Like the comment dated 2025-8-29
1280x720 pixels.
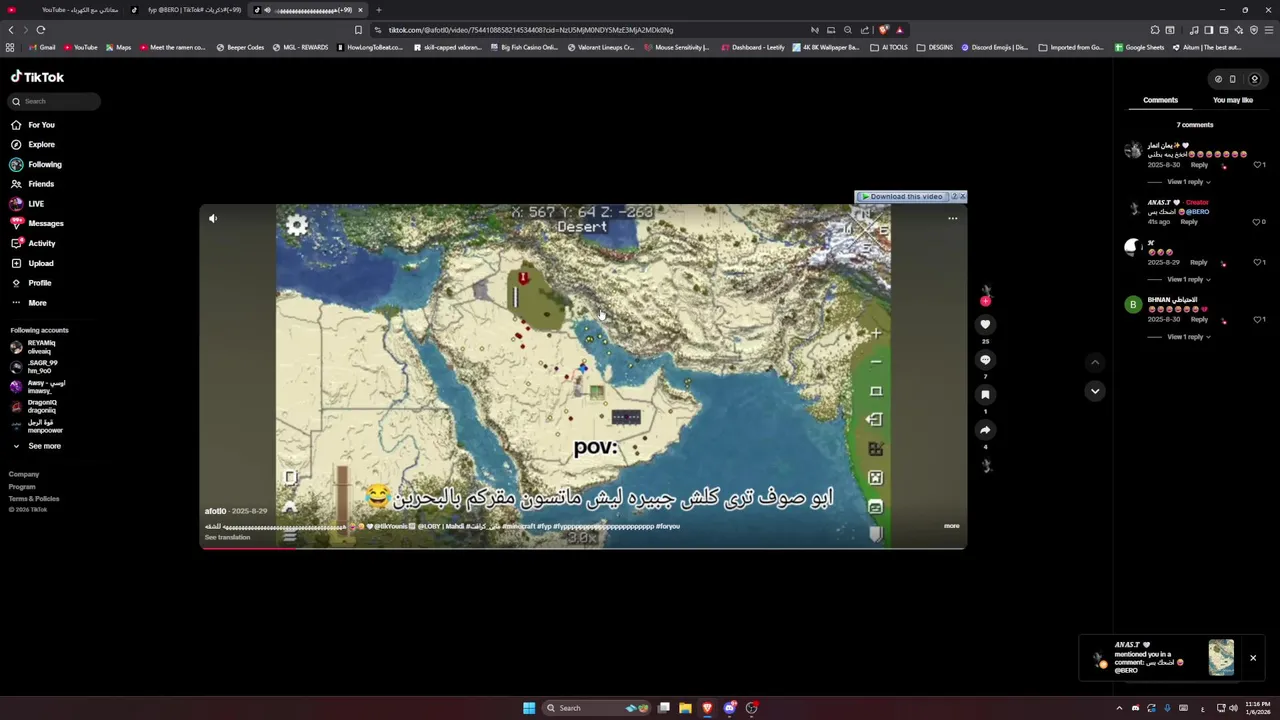[x=1257, y=262]
